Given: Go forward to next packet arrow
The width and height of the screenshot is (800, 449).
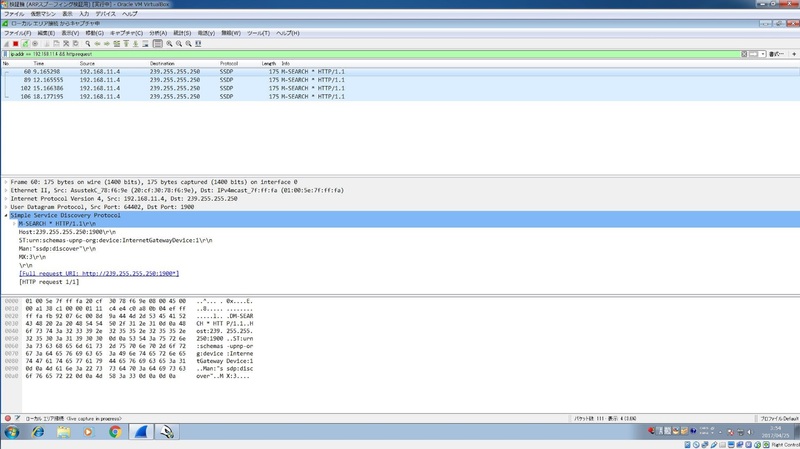Looking at the screenshot, I should coord(107,44).
